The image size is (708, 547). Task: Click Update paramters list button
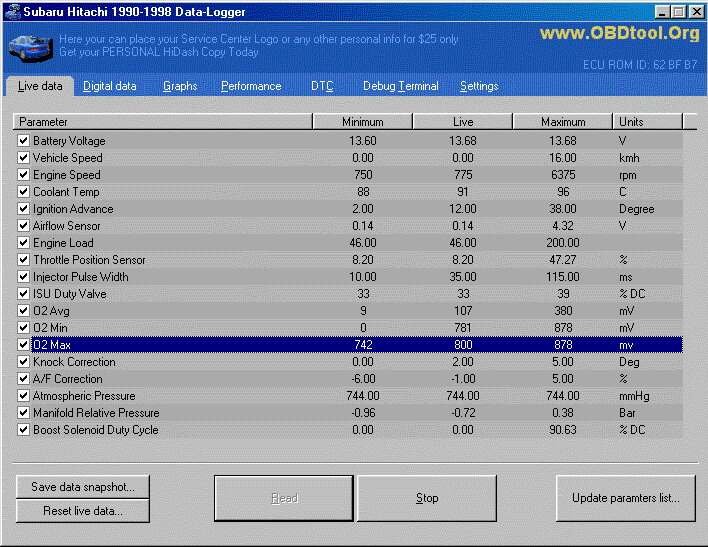tap(626, 498)
